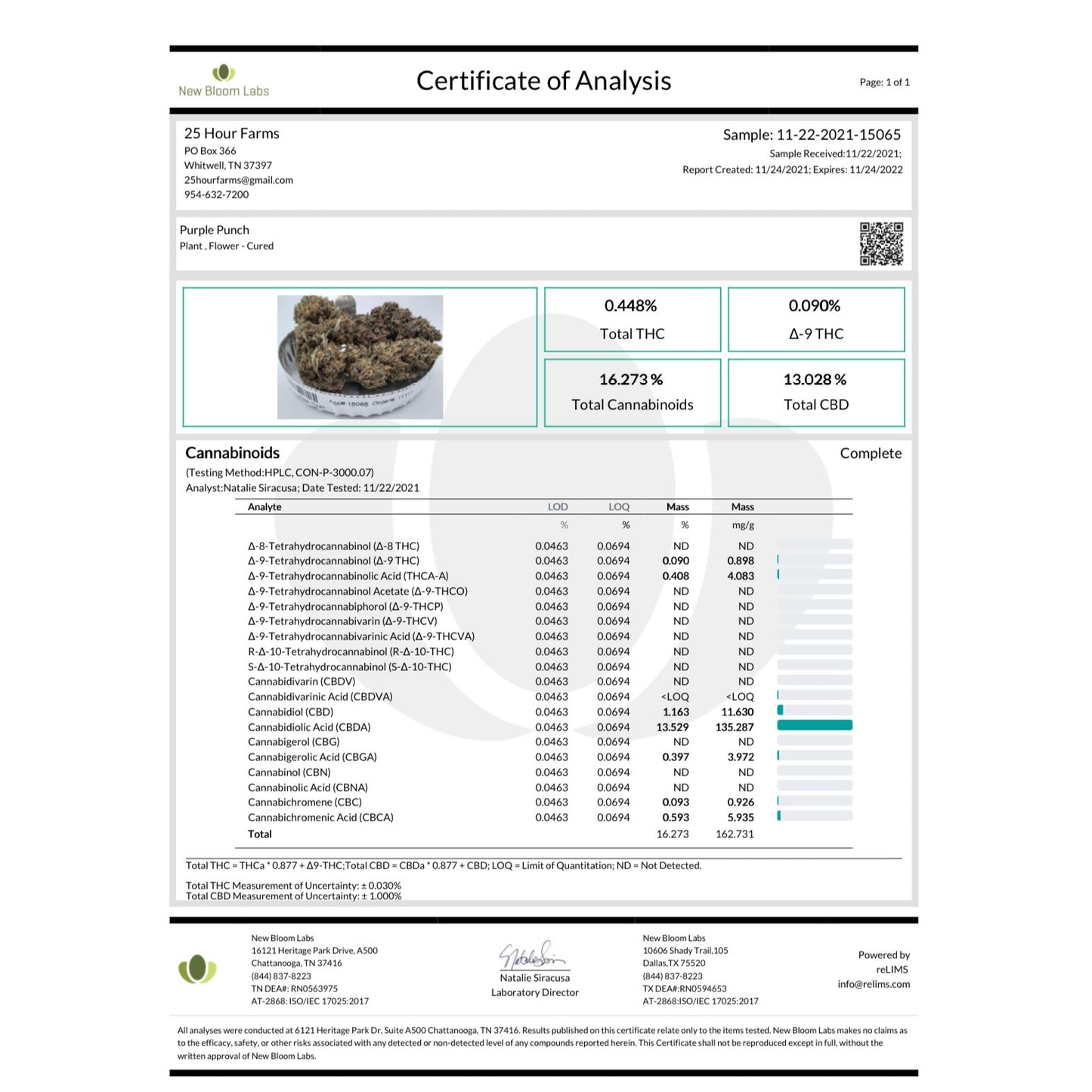Viewport: 1092px width, 1092px height.
Task: Click the '16.273' total percent in table
Action: (673, 834)
